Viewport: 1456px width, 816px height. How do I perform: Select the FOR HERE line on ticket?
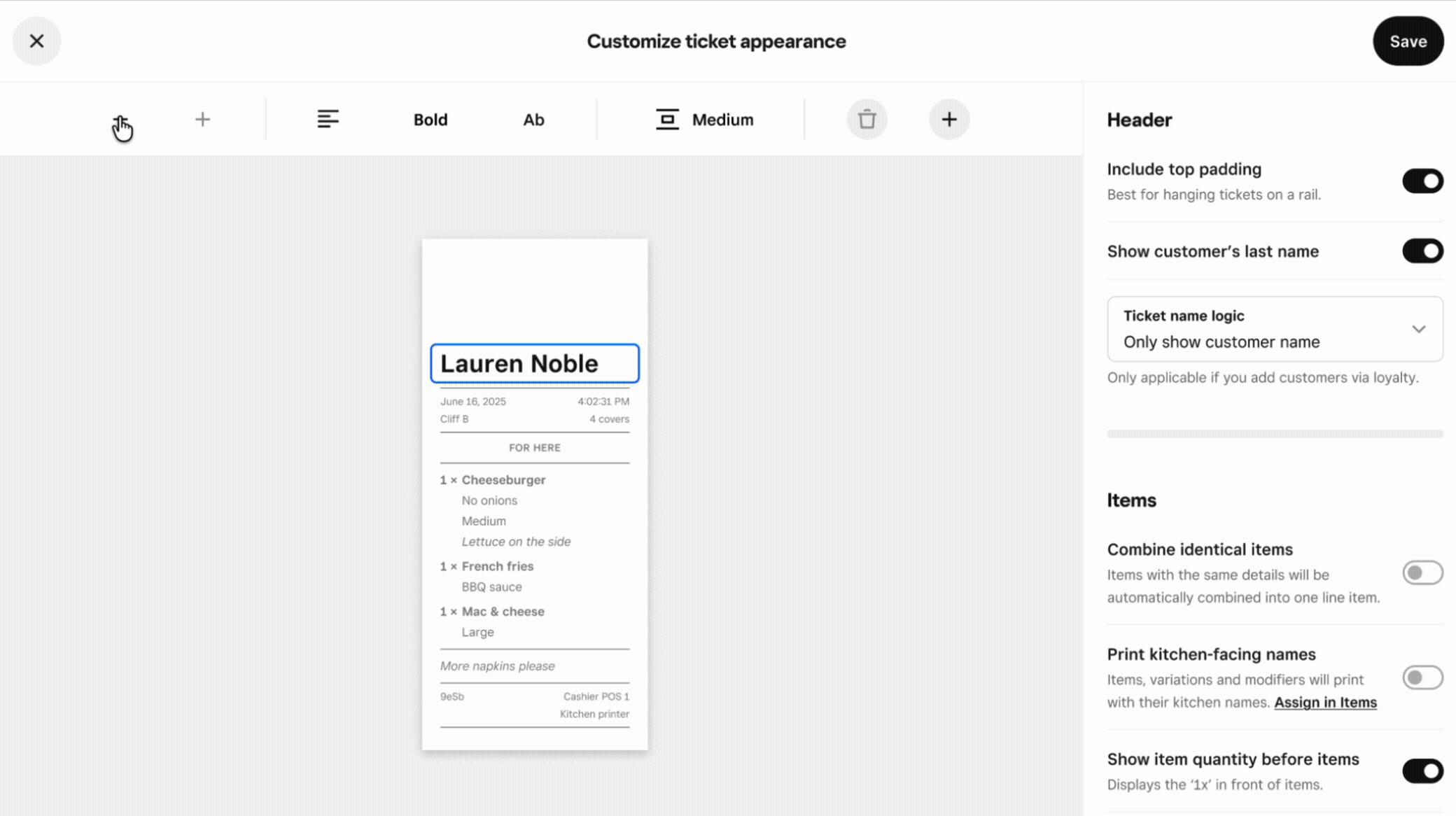click(534, 448)
